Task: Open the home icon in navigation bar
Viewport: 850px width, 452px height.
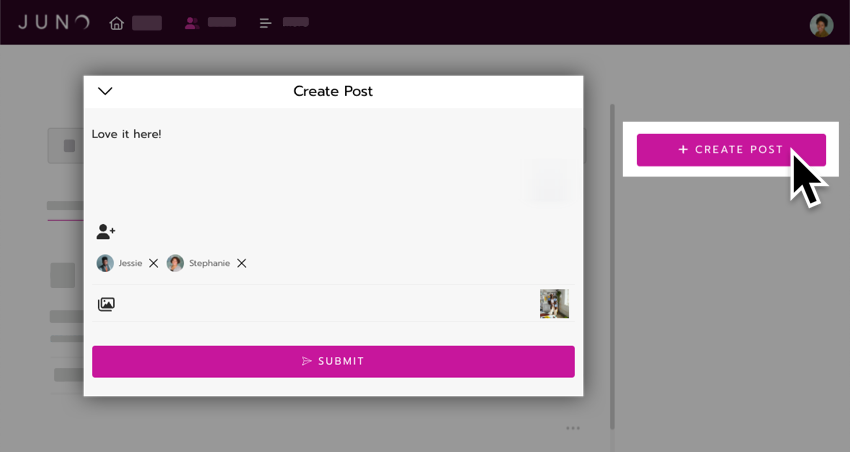Action: pos(117,23)
